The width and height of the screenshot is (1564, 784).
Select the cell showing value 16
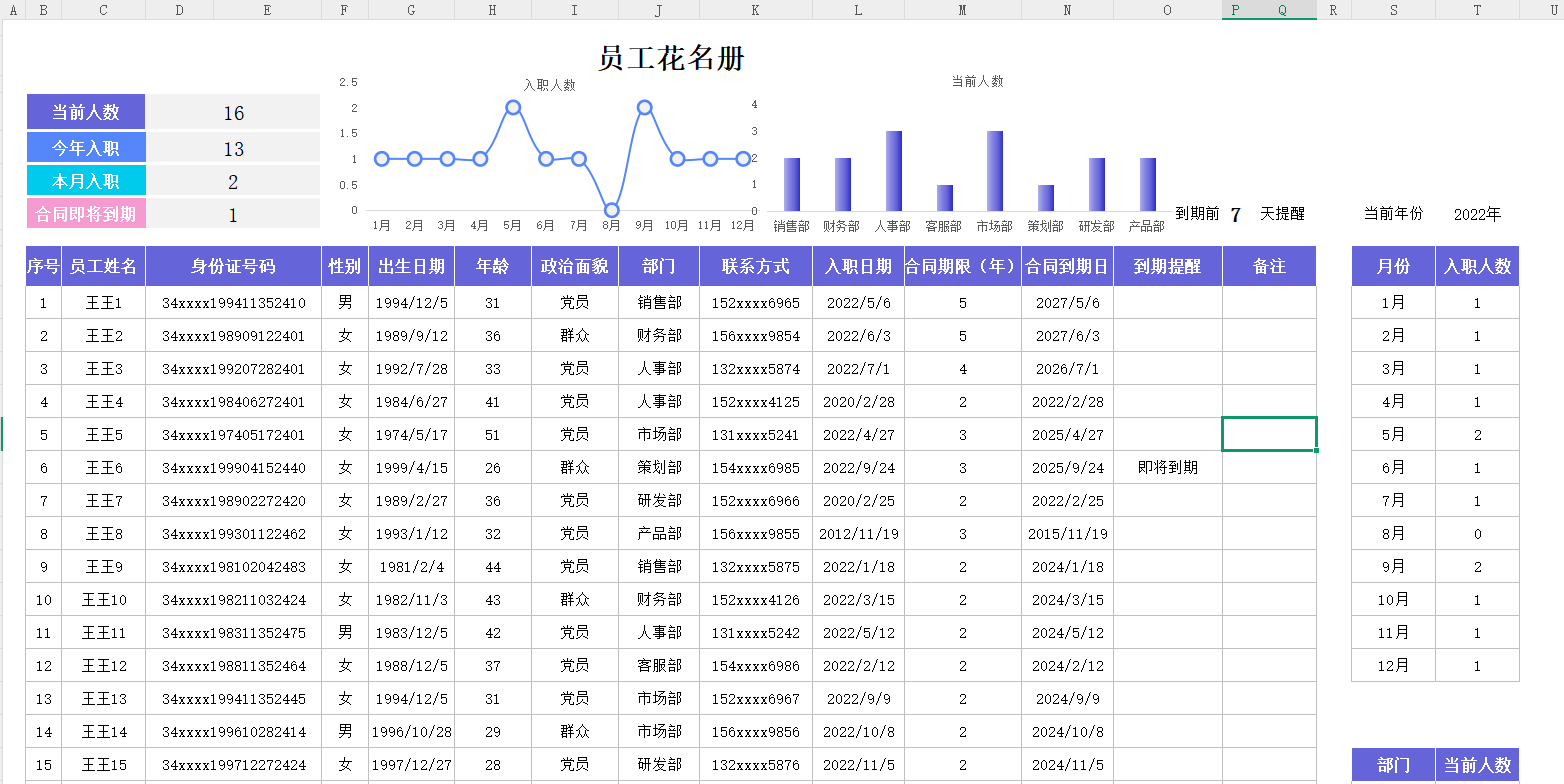[234, 112]
